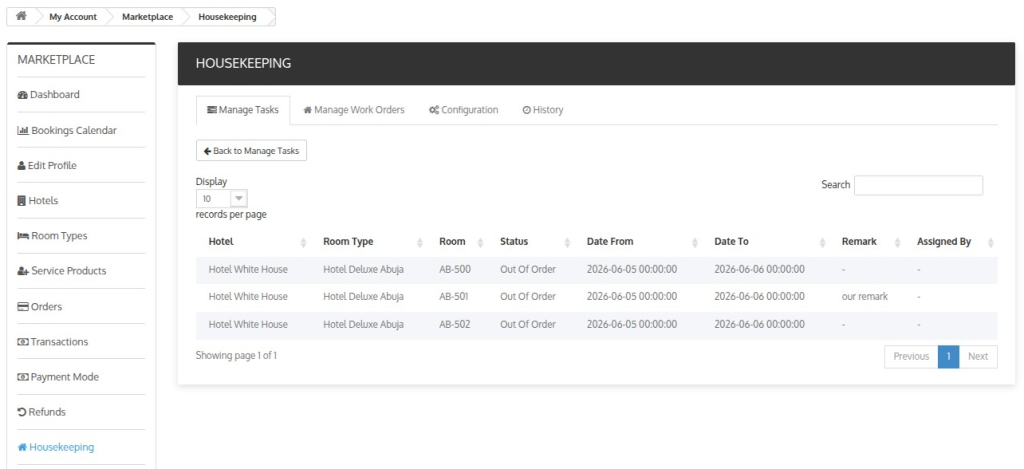
Task: Sort by Hotel column arrows
Action: tap(303, 242)
